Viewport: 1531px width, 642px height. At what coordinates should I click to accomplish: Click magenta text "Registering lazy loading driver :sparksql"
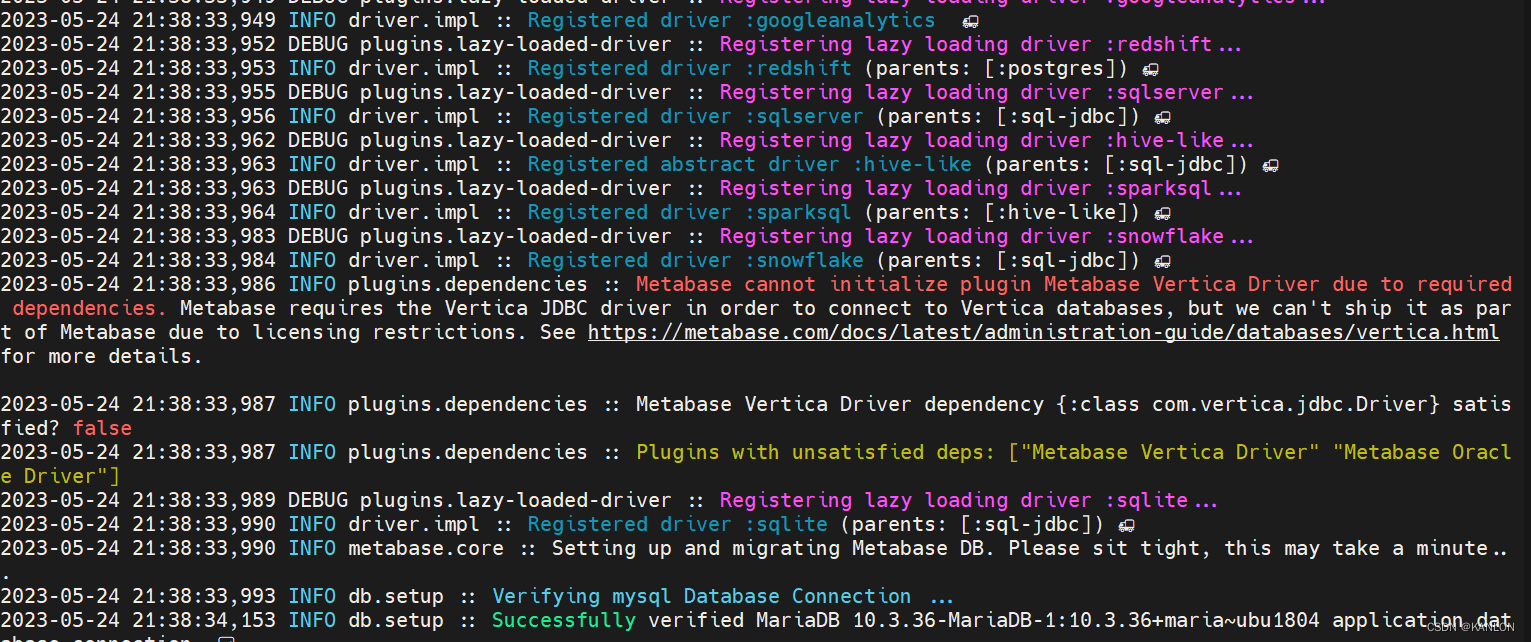pyautogui.click(x=965, y=188)
